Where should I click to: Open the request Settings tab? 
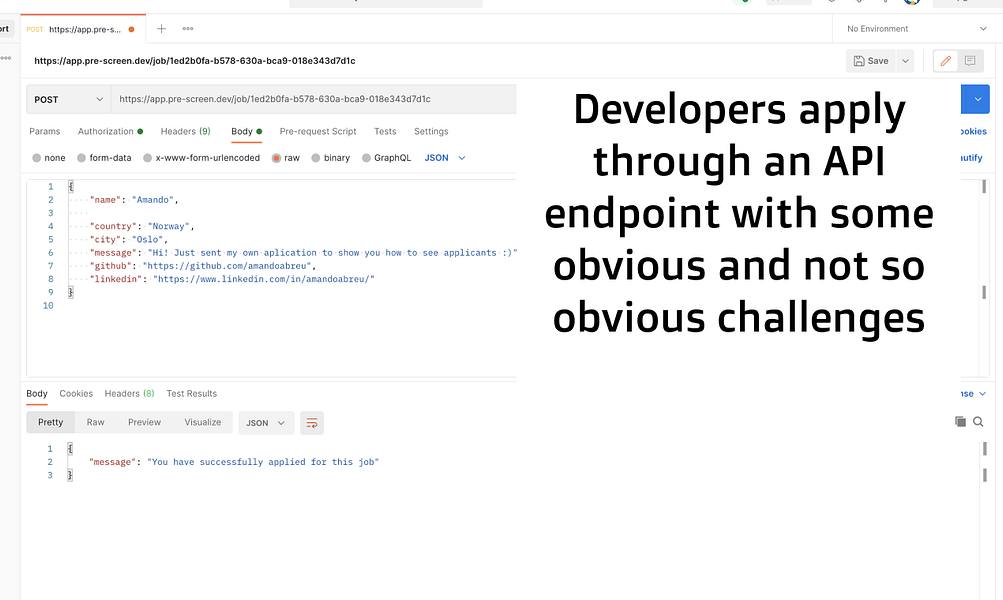[431, 131]
